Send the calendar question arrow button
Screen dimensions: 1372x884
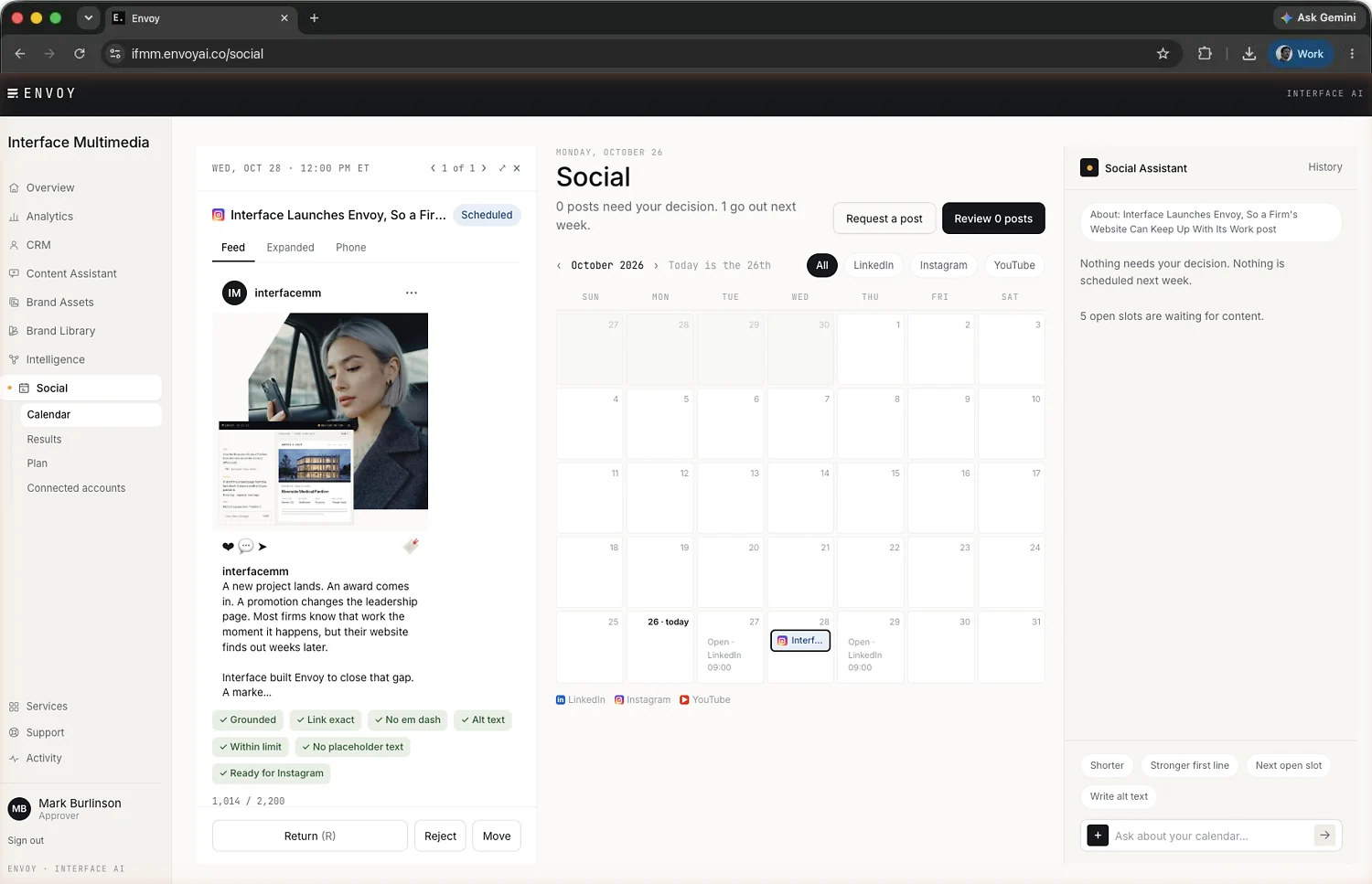point(1324,836)
